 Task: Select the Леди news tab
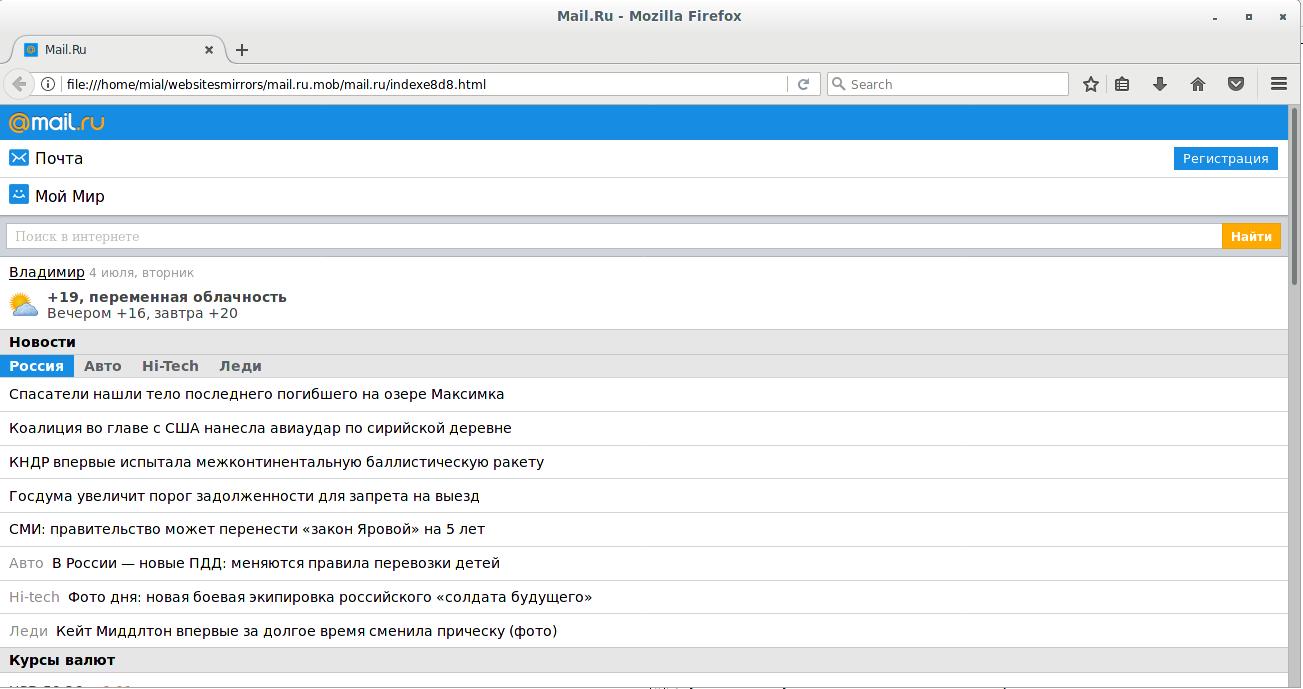click(x=240, y=366)
